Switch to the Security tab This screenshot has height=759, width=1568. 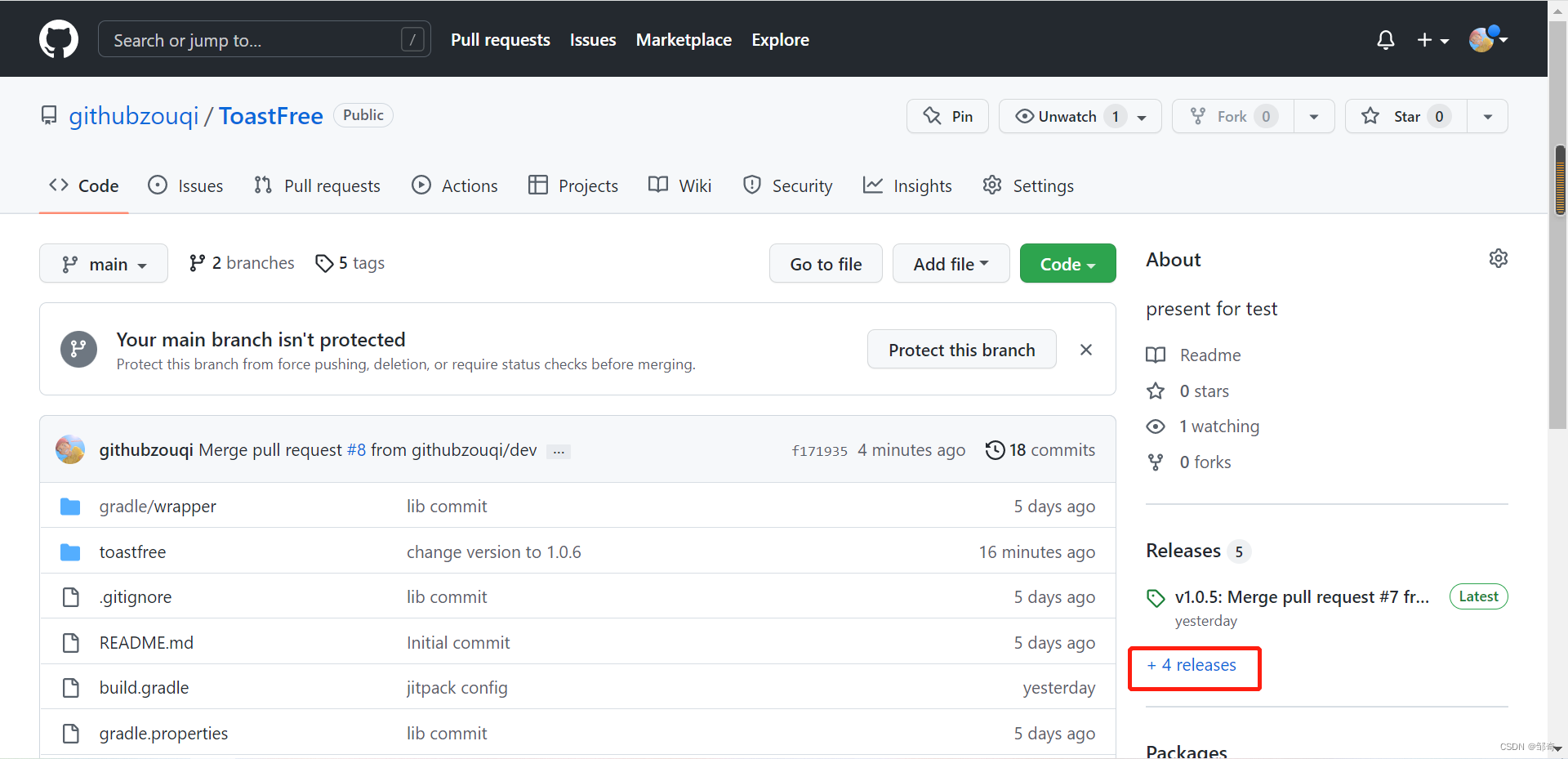[787, 185]
